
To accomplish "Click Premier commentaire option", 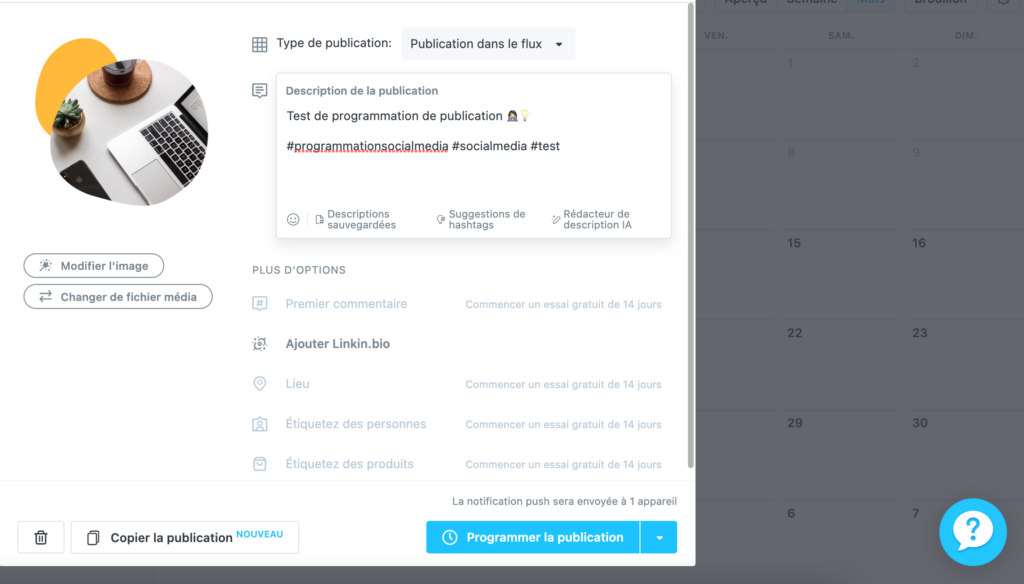I will click(346, 304).
